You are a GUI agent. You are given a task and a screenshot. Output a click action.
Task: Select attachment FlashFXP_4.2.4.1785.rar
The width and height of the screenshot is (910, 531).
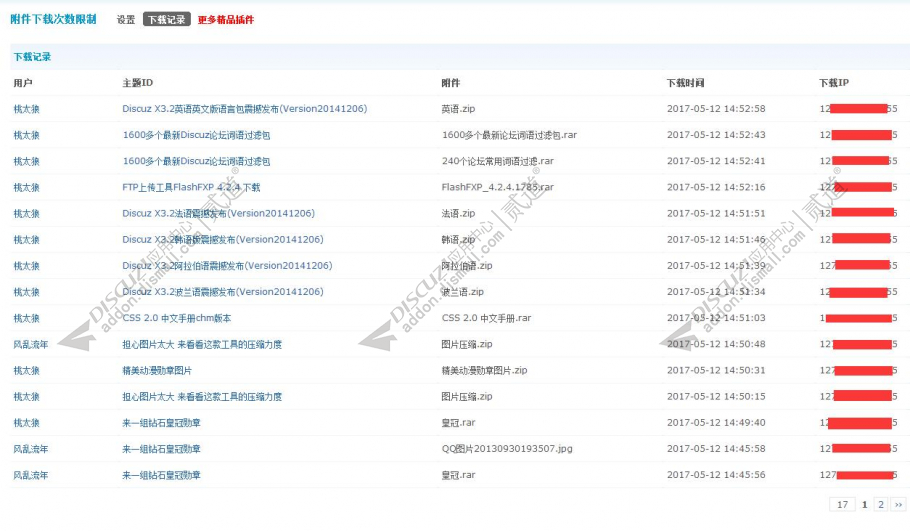[x=497, y=187]
